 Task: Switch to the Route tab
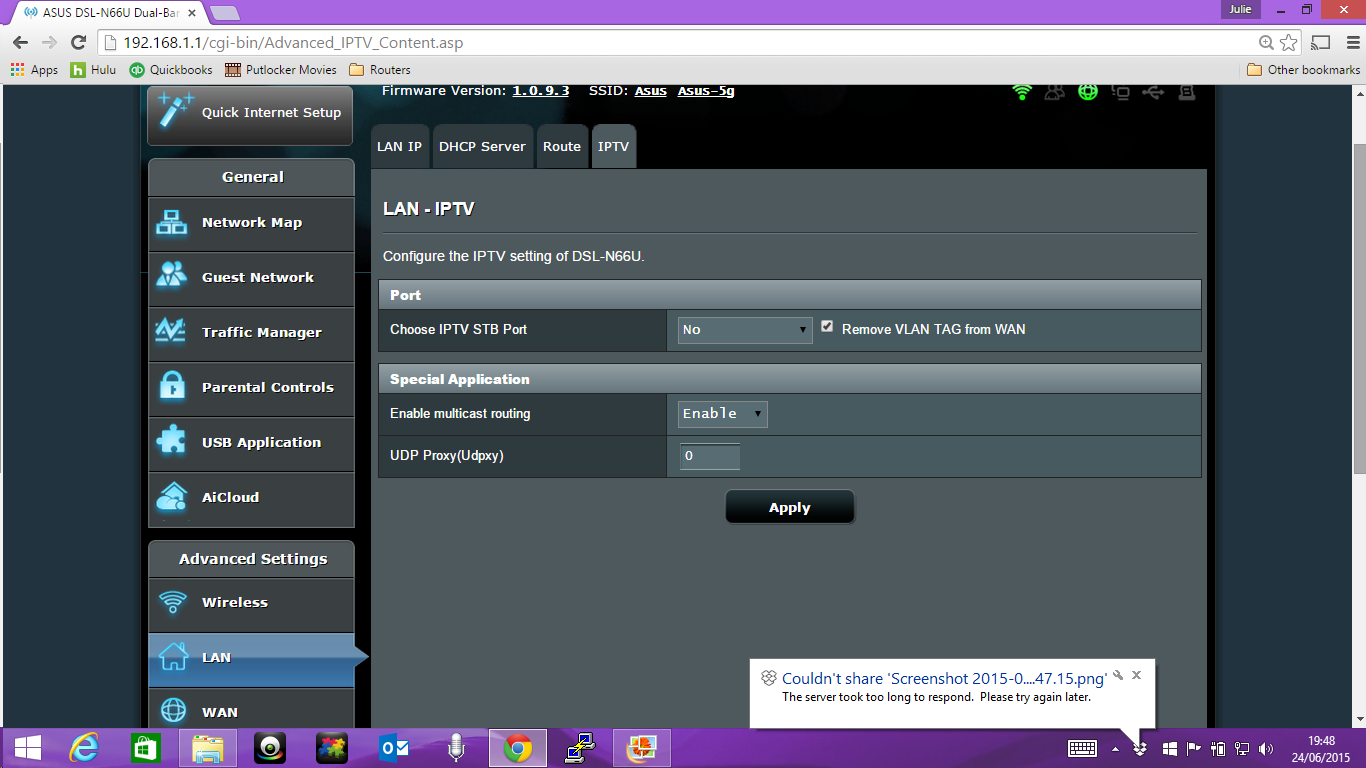coord(562,147)
